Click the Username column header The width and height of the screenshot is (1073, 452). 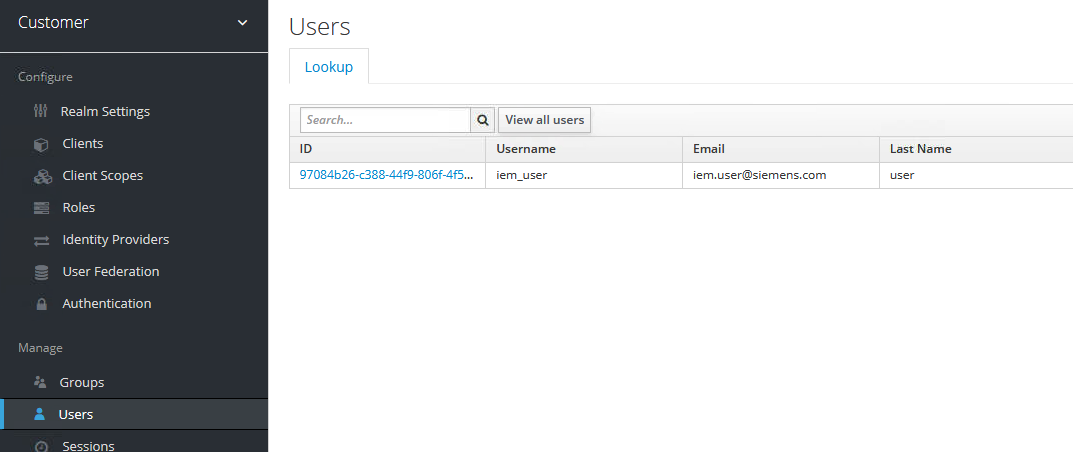[x=526, y=149]
